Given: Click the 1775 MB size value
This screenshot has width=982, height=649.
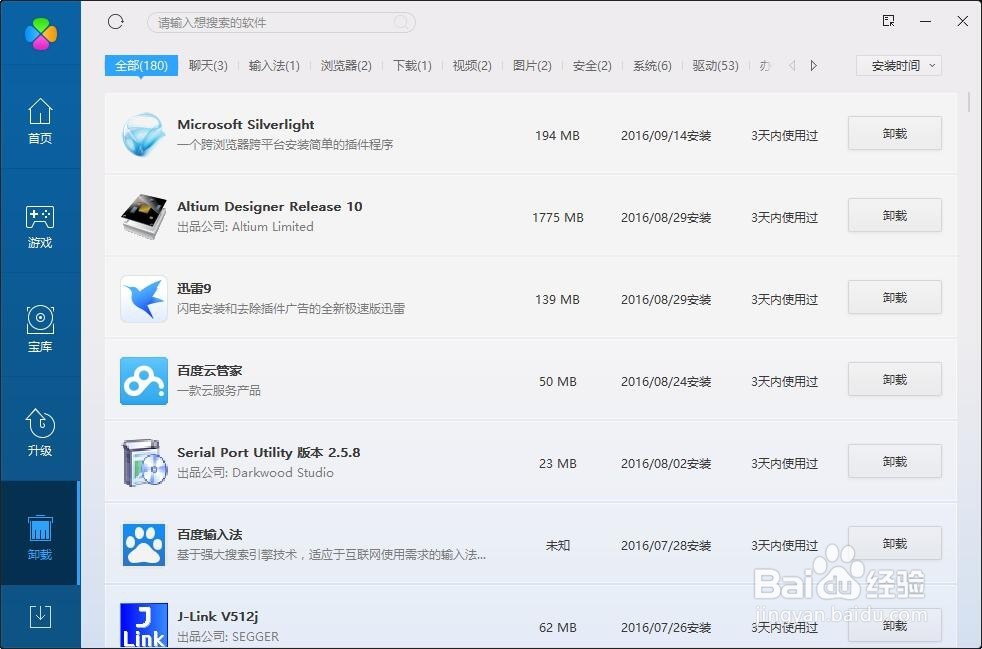Looking at the screenshot, I should [x=557, y=218].
